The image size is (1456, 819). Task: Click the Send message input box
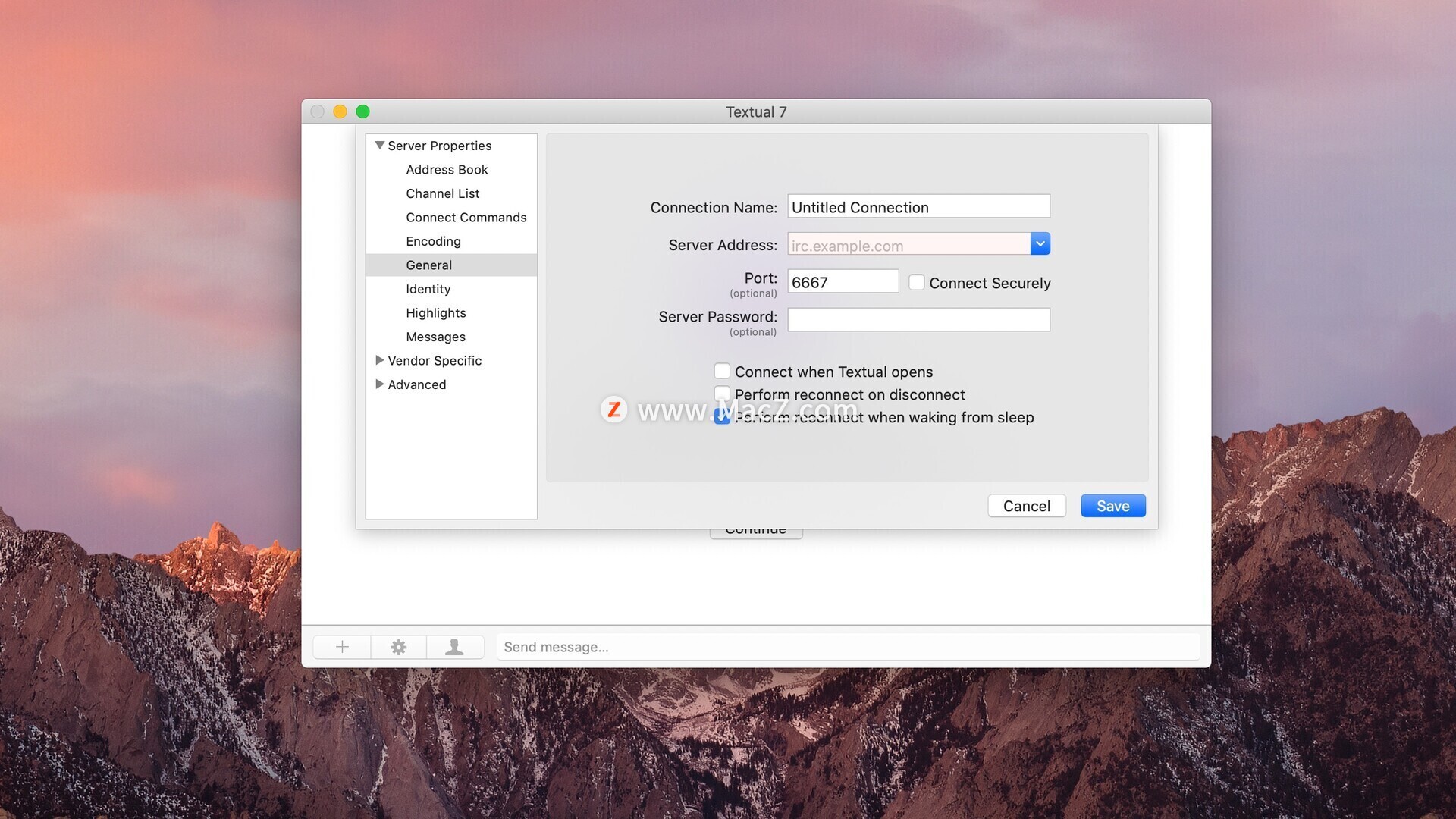pos(848,647)
